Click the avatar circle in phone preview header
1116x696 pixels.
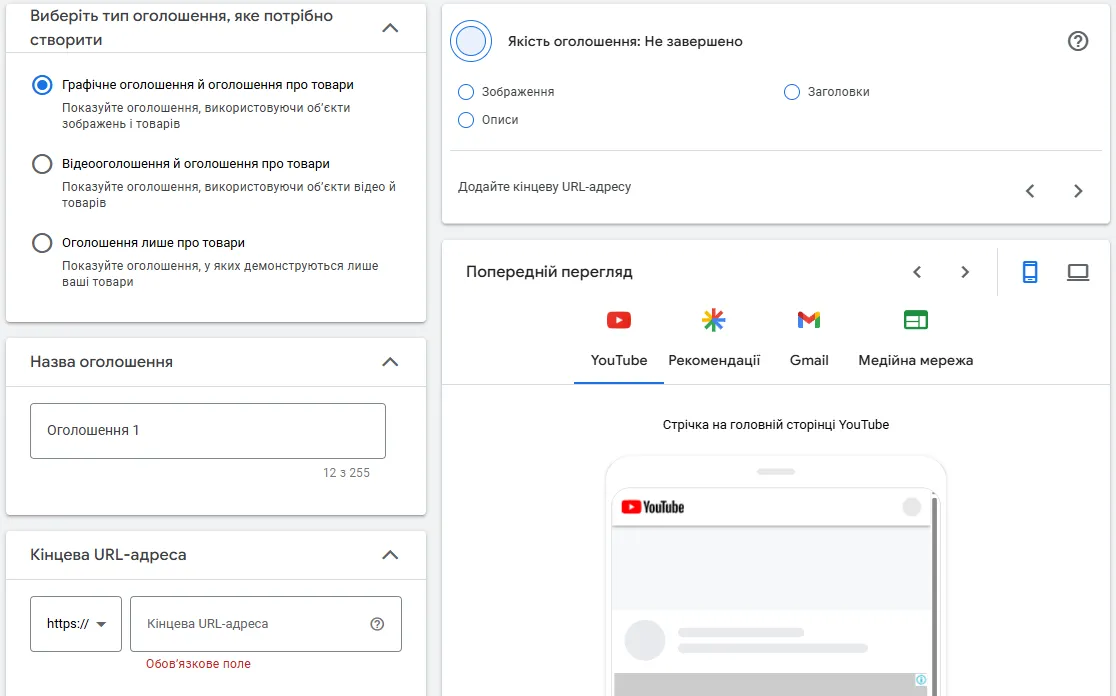(x=912, y=507)
